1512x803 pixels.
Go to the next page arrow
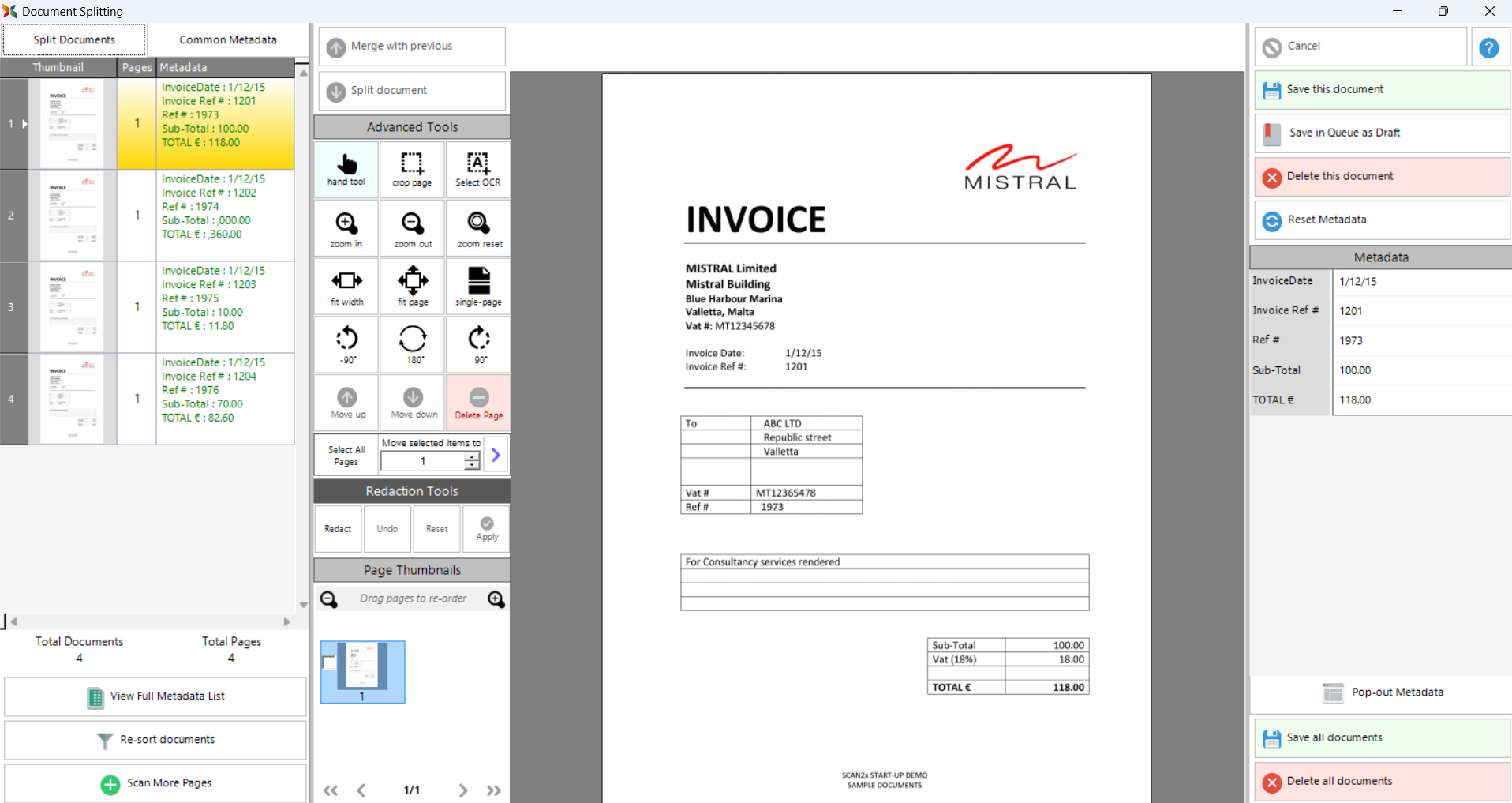pyautogui.click(x=462, y=790)
